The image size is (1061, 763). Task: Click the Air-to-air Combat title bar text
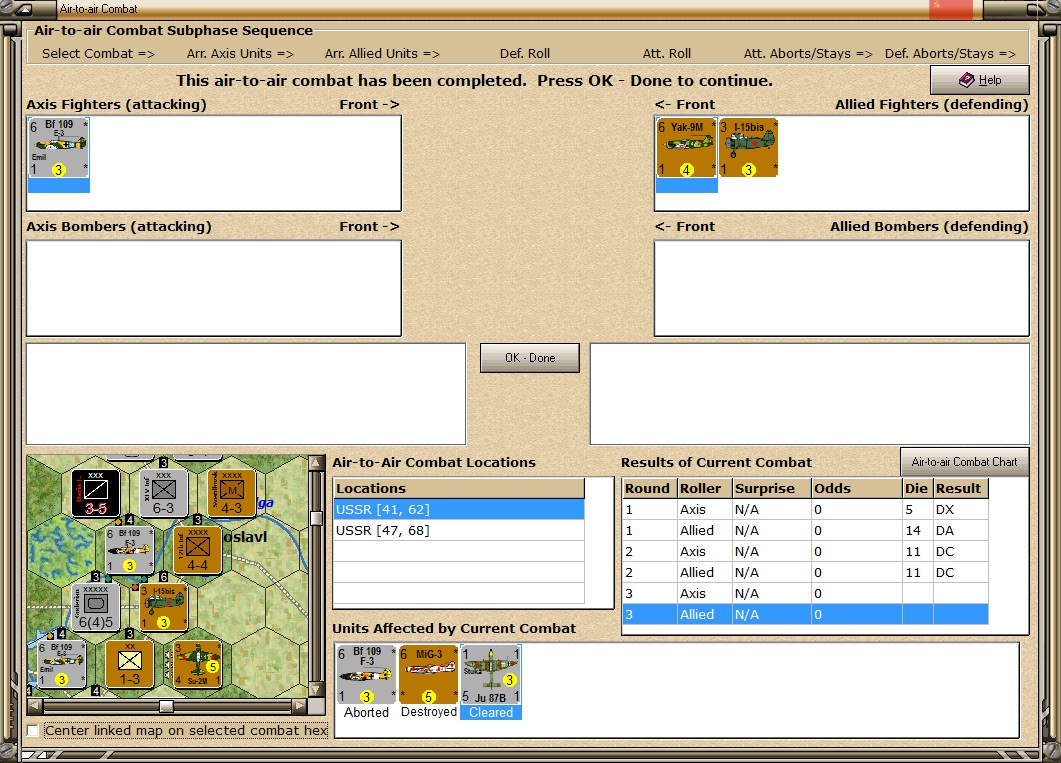(x=98, y=9)
